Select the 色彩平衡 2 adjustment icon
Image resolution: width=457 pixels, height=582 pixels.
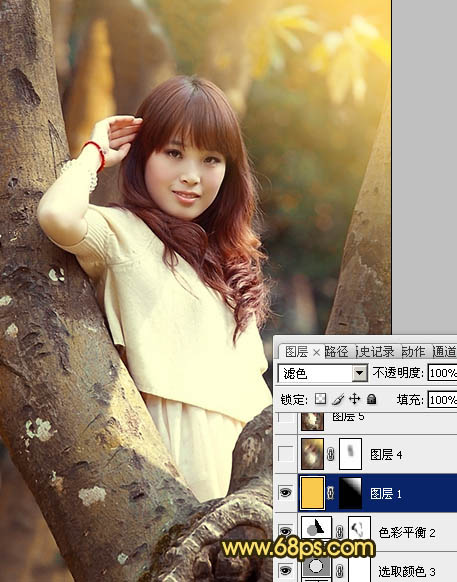pos(316,528)
